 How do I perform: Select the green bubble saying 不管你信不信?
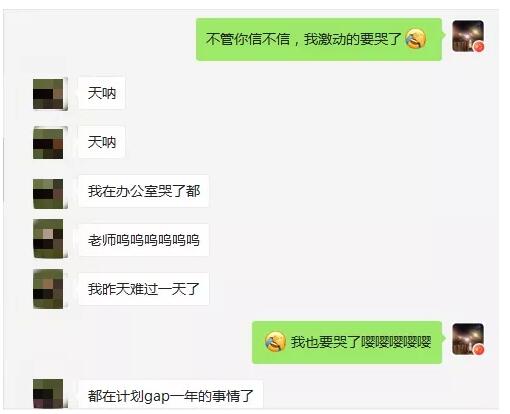[319, 39]
